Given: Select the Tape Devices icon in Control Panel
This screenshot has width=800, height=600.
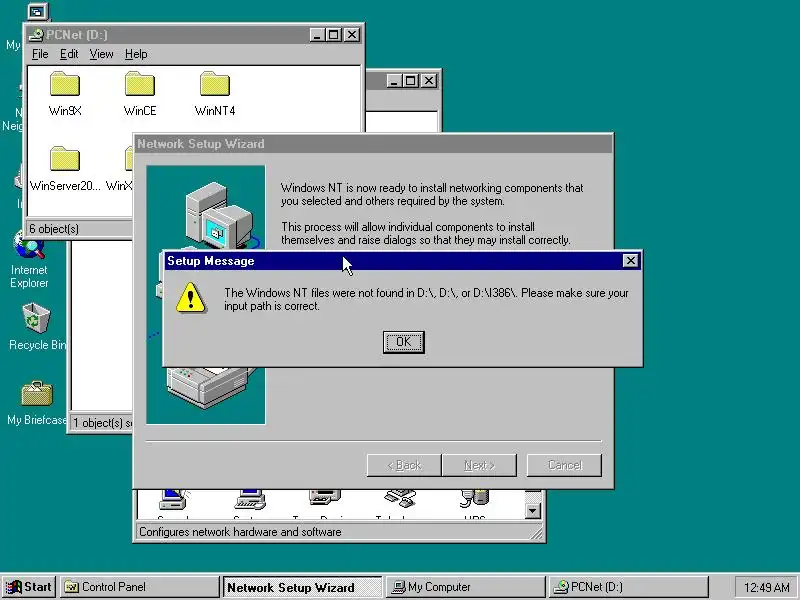Looking at the screenshot, I should pos(324,503).
